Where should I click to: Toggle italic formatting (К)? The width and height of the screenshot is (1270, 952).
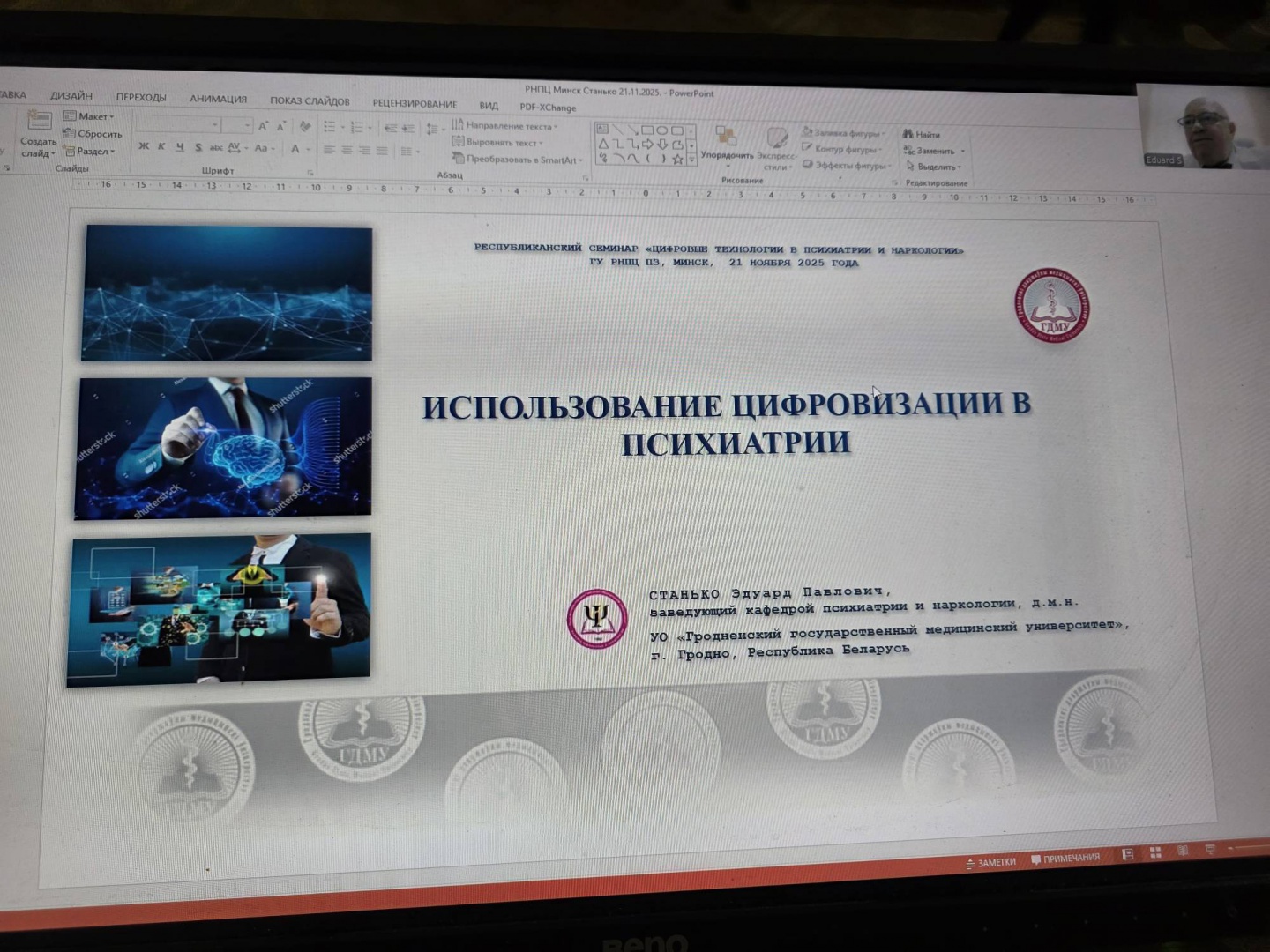[x=161, y=146]
